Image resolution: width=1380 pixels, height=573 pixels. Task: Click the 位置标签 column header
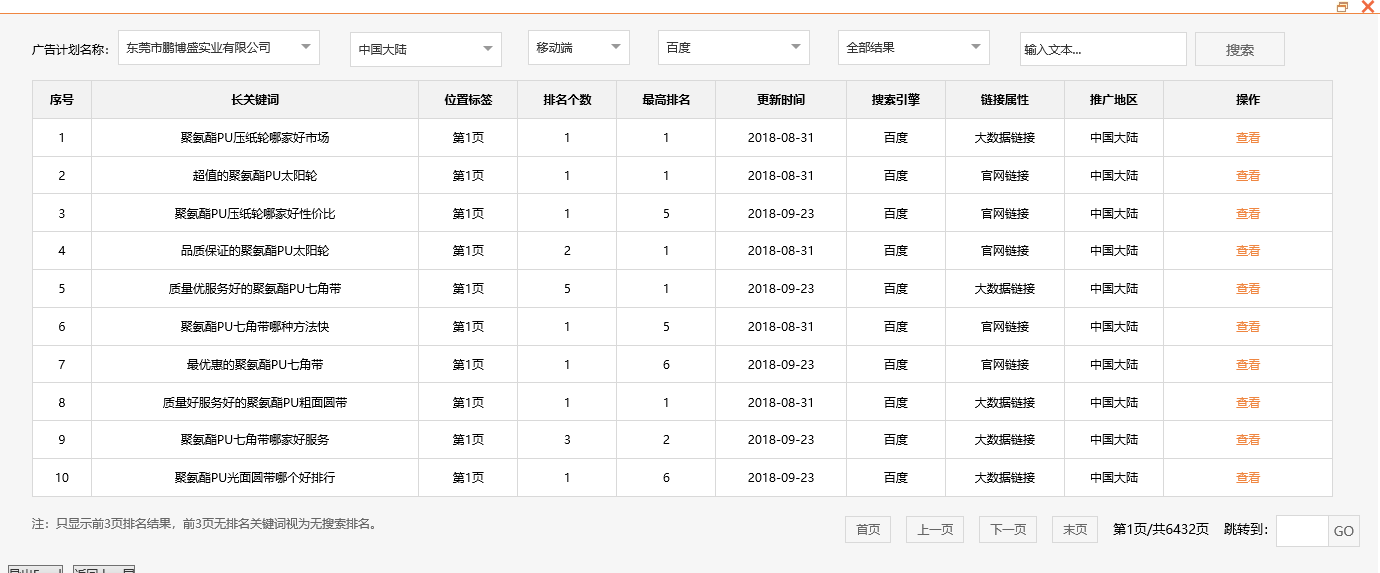tap(468, 100)
